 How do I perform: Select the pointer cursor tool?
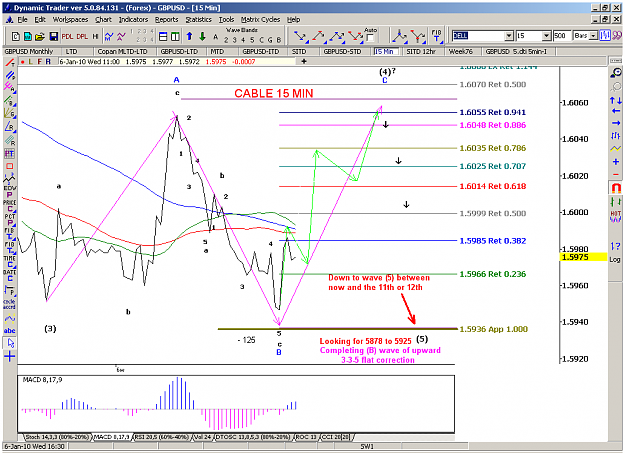click(x=10, y=343)
